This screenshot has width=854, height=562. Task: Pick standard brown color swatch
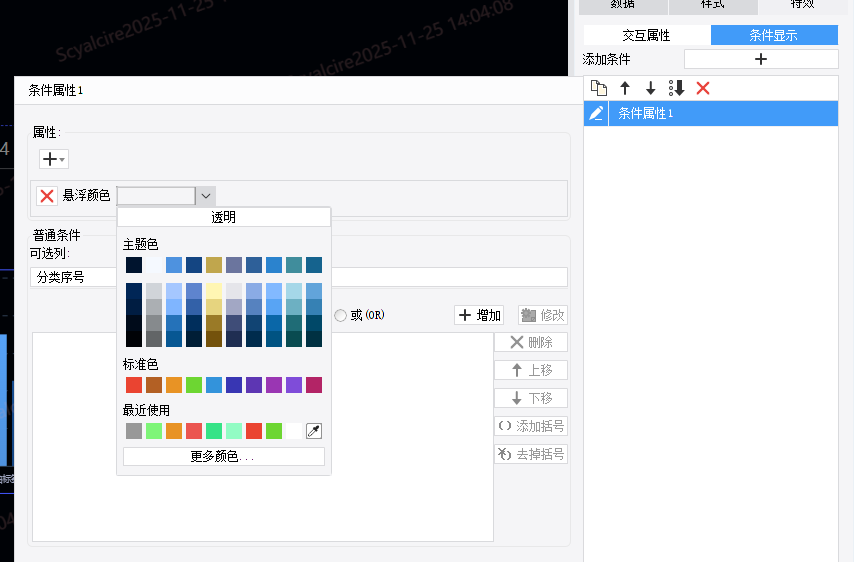(x=154, y=385)
